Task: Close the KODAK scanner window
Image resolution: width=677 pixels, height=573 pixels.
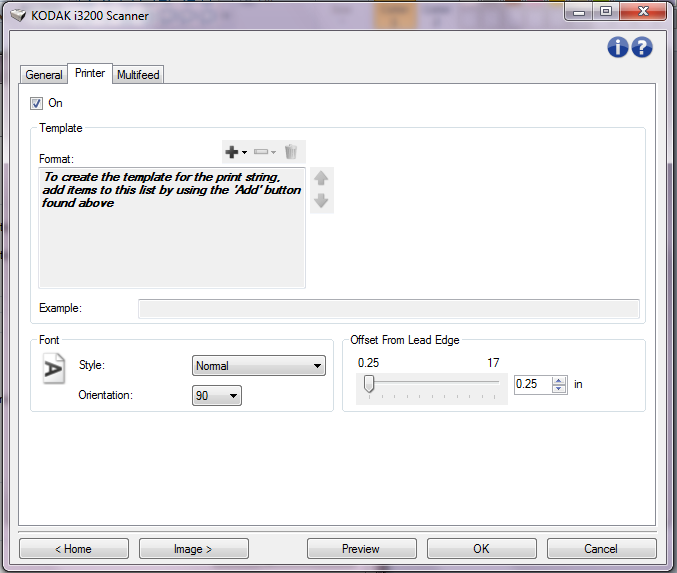Action: [643, 12]
